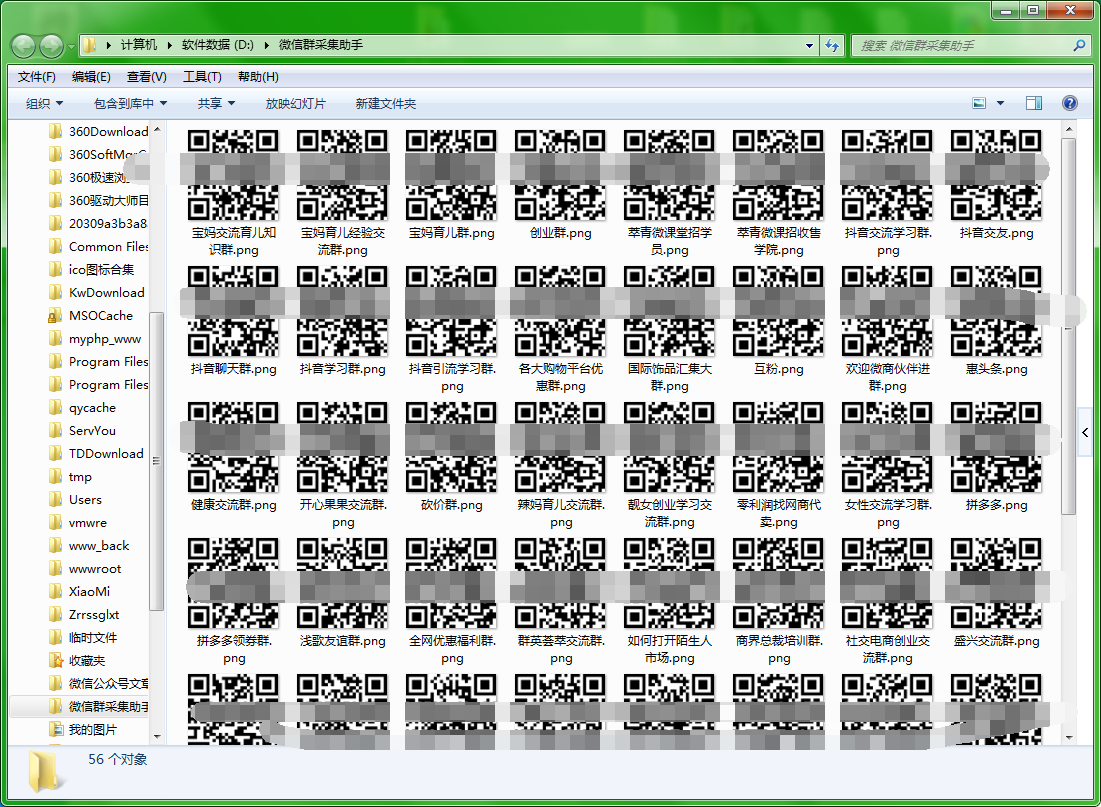The image size is (1101, 807).
Task: Open the 组织 dropdown menu
Action: coord(44,104)
